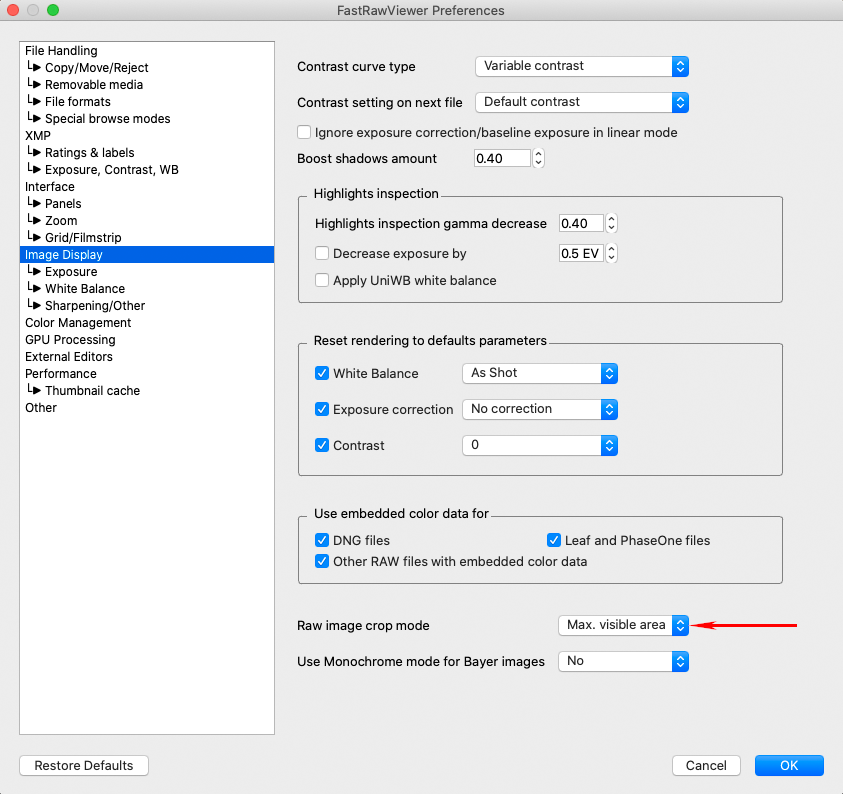Open Contrast setting on next file dropdown
The height and width of the screenshot is (794, 843).
(581, 102)
